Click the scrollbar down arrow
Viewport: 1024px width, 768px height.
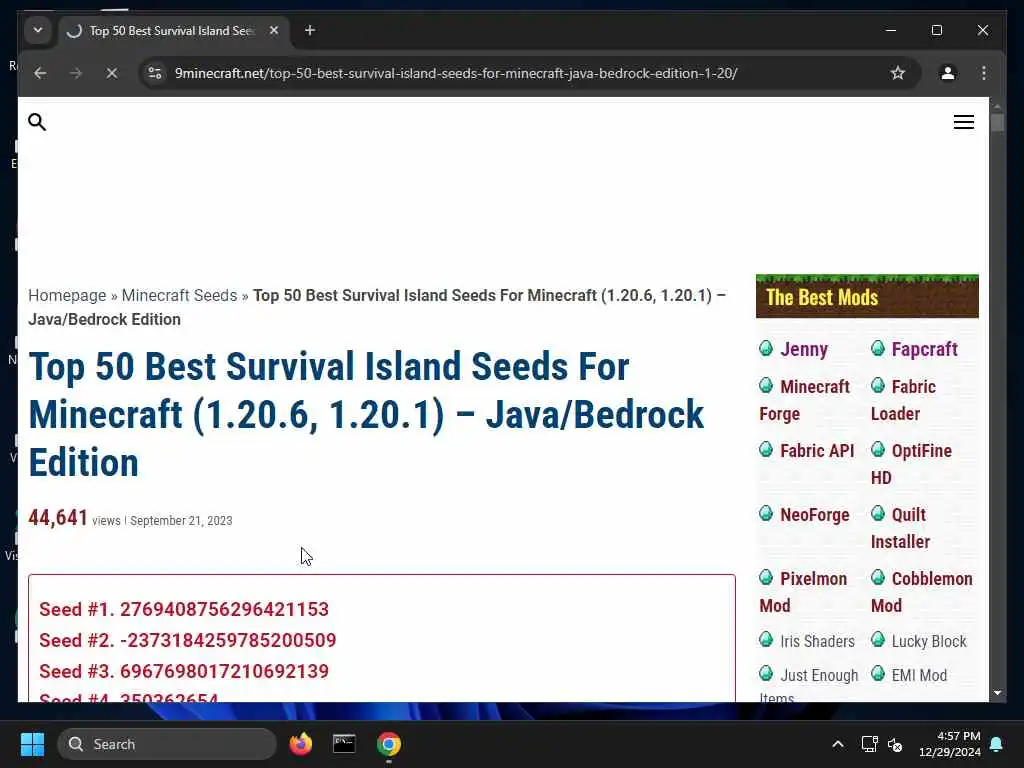997,693
